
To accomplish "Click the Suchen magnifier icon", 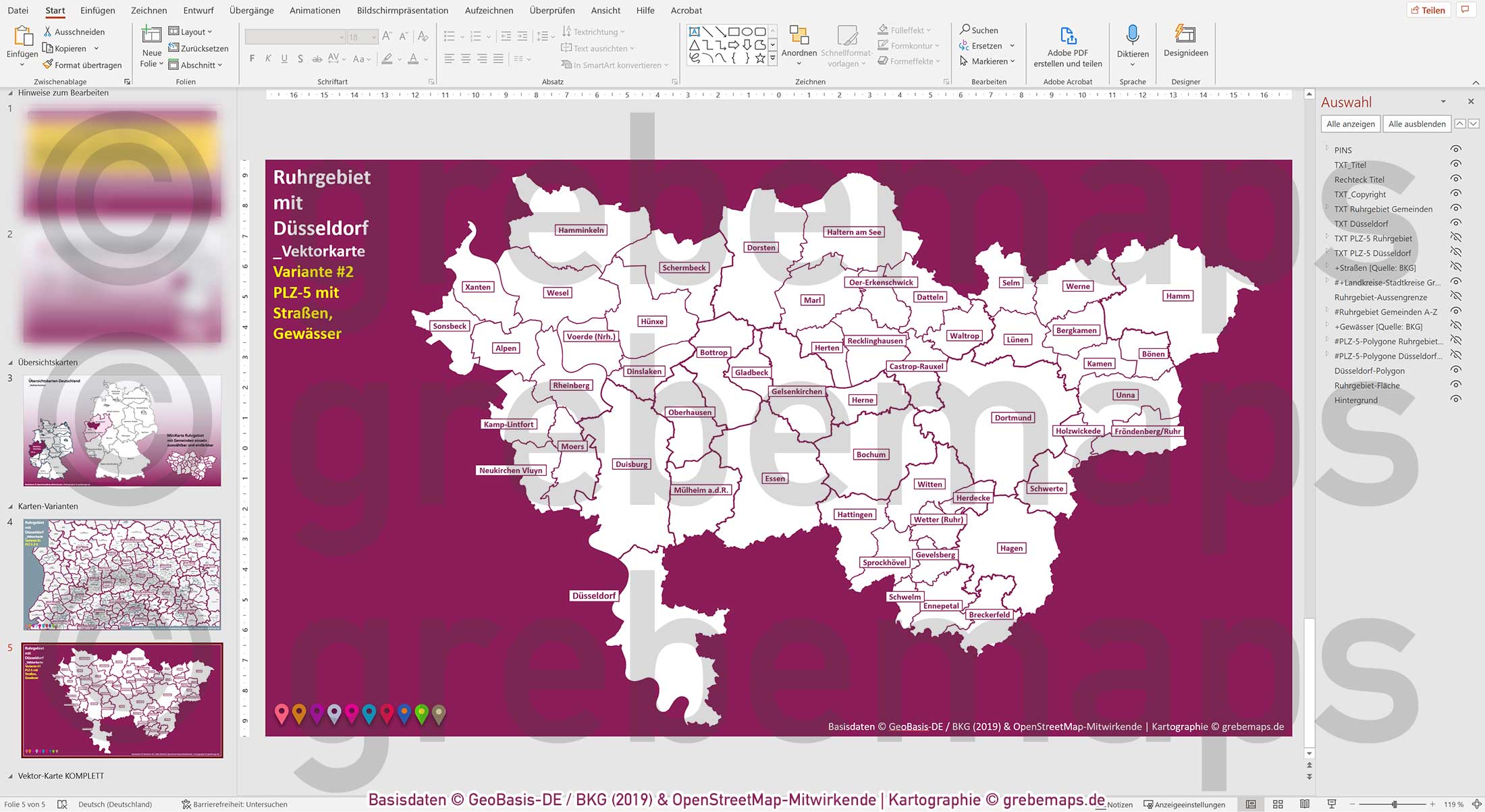I will click(x=965, y=30).
